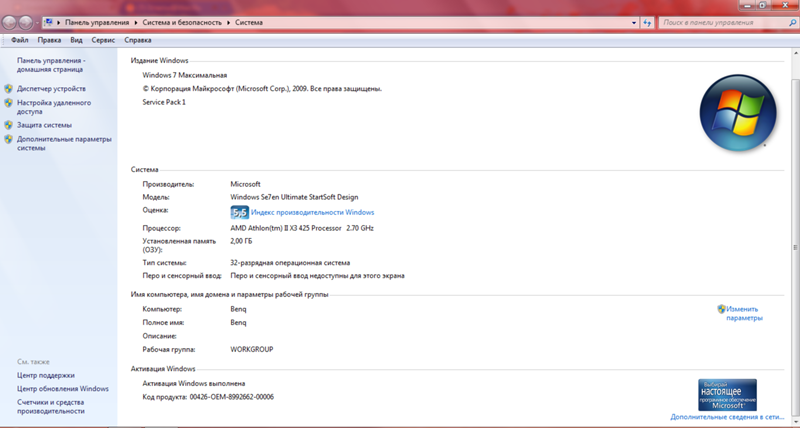Go to Система и безопасность breadcrumb
This screenshot has height=428, width=800.
pos(182,22)
